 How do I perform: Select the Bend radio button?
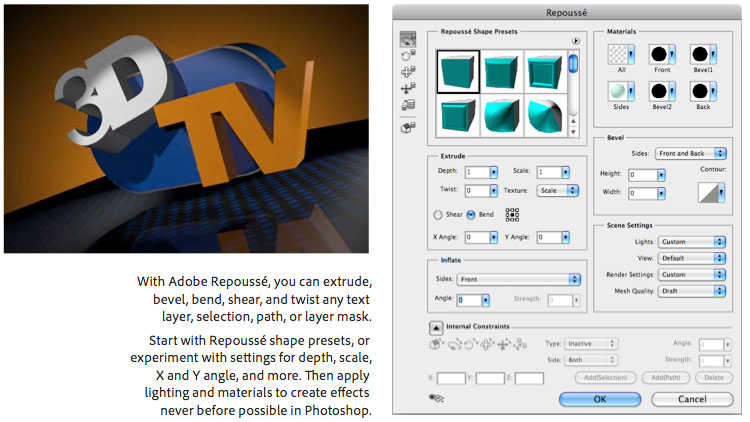[x=471, y=215]
